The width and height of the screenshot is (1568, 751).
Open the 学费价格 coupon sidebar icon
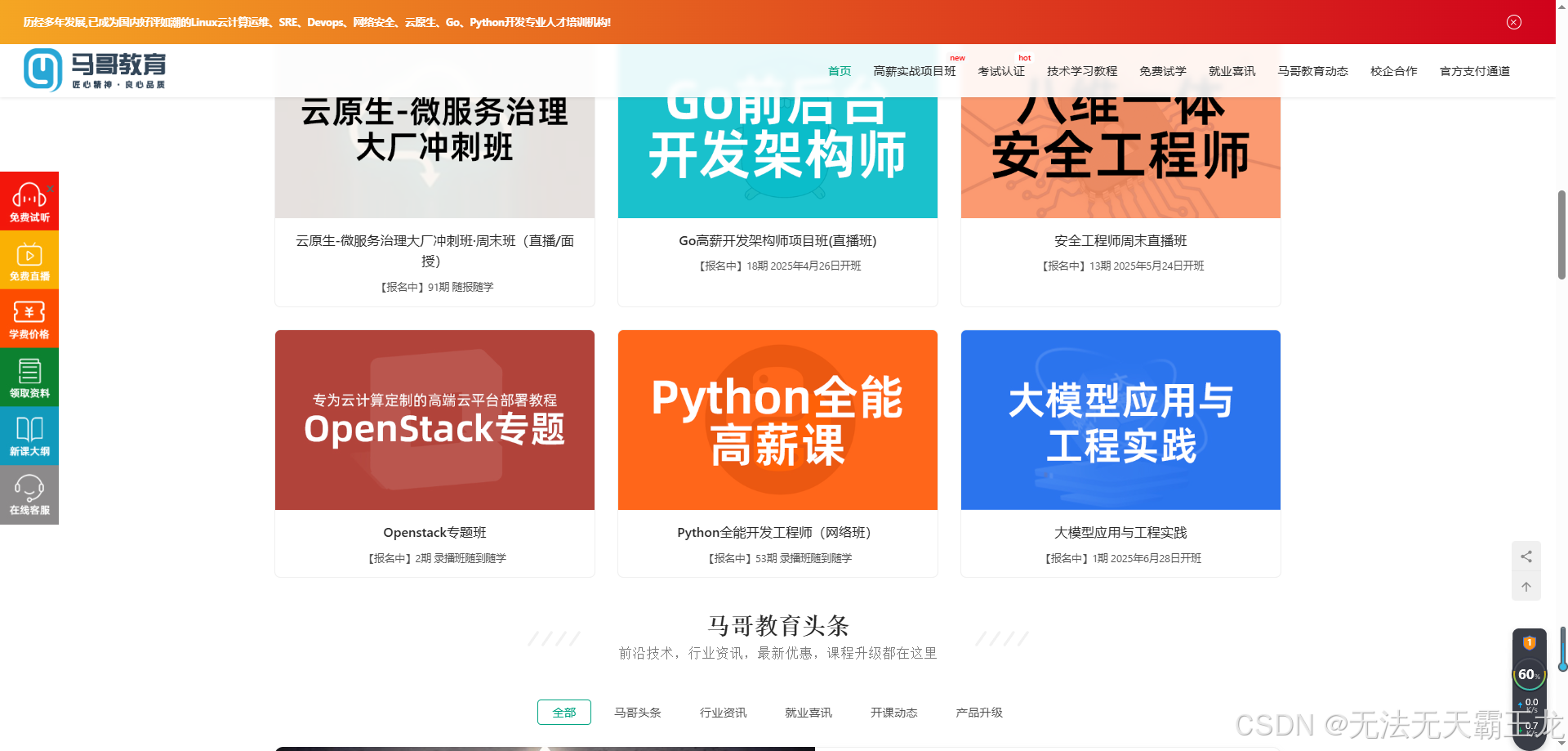(29, 319)
